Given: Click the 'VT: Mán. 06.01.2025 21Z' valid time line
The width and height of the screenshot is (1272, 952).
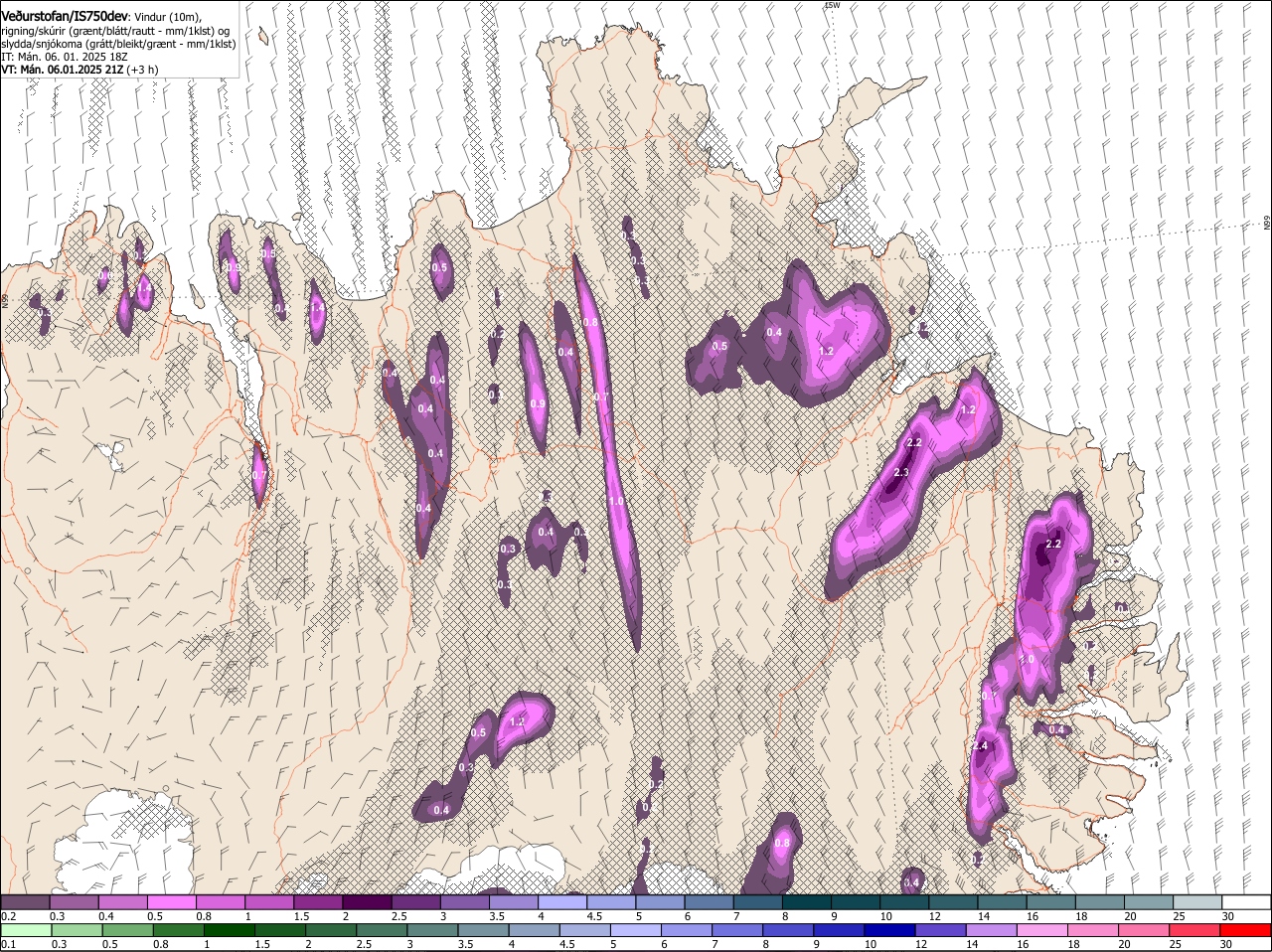Looking at the screenshot, I should coord(62,70).
